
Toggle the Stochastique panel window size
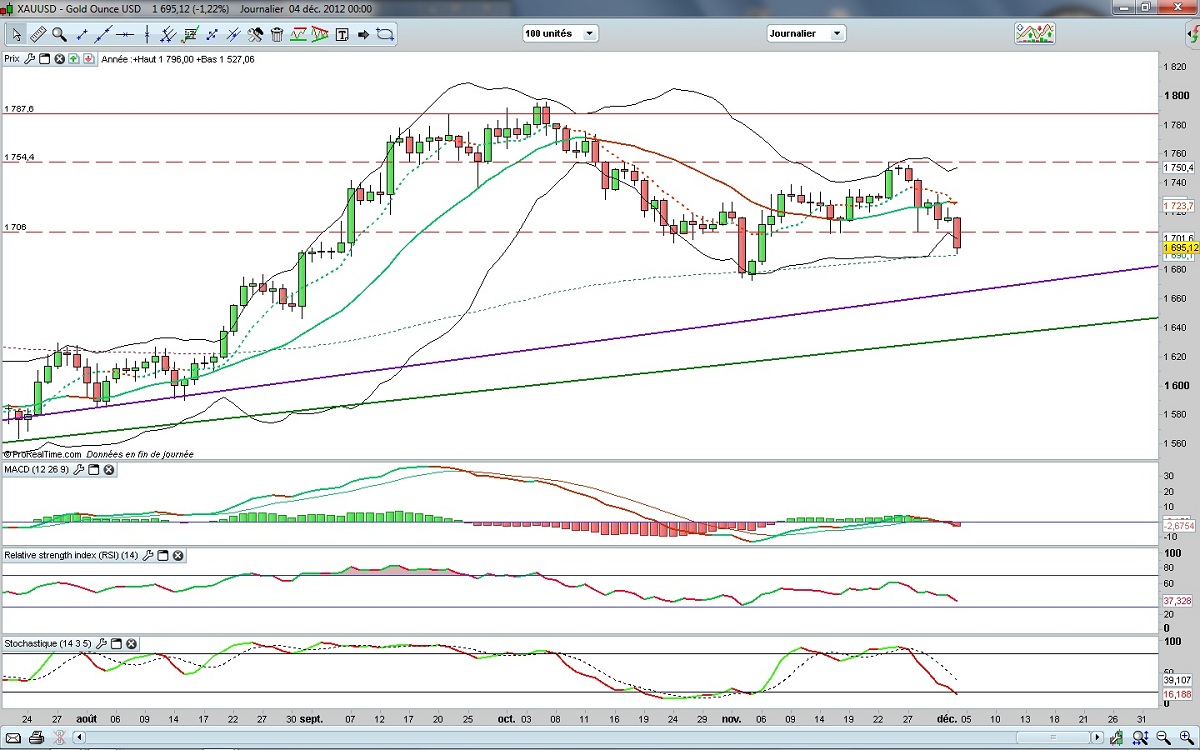115,644
